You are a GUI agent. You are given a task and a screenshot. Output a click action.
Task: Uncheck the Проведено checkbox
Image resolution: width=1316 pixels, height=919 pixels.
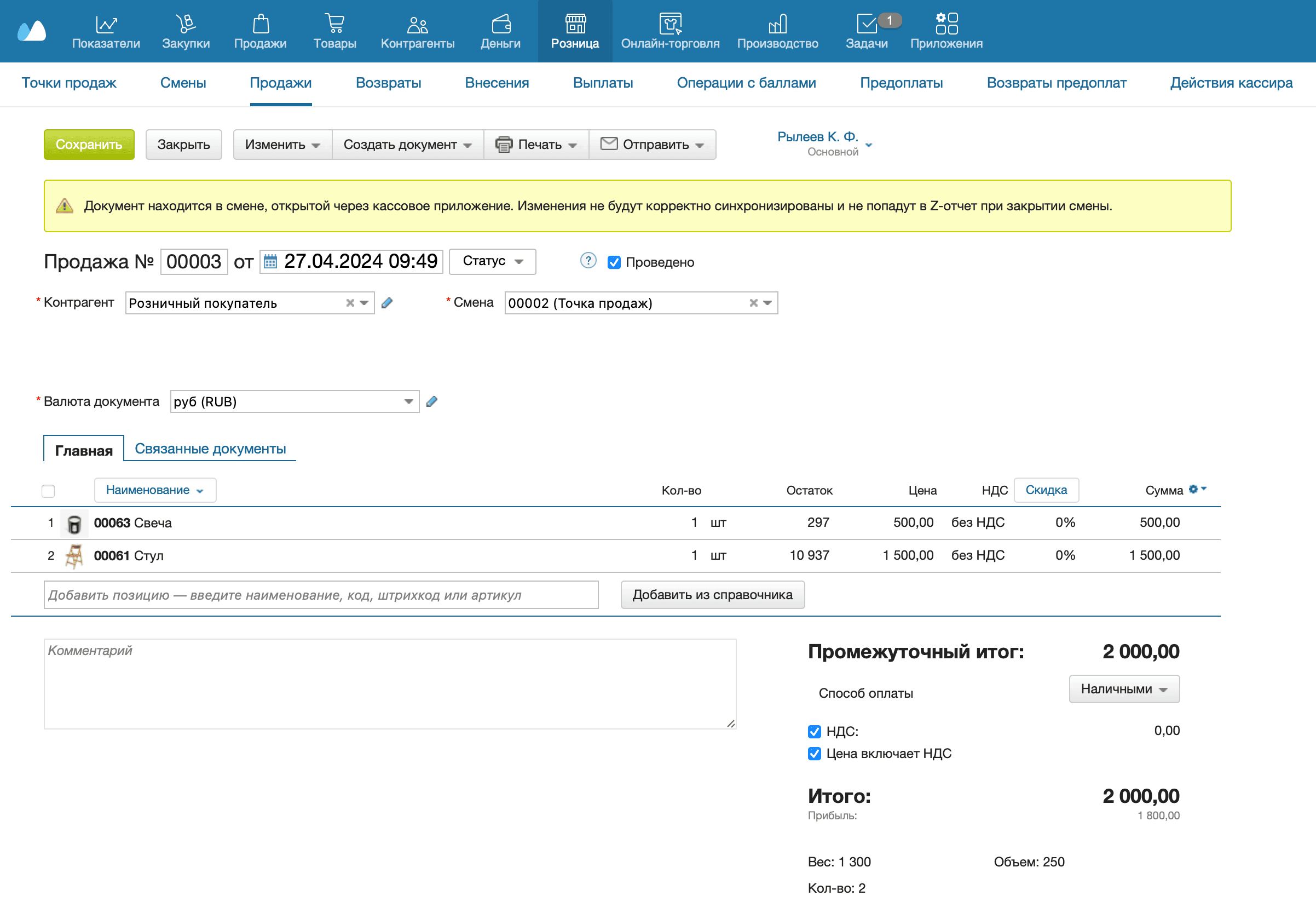[614, 262]
